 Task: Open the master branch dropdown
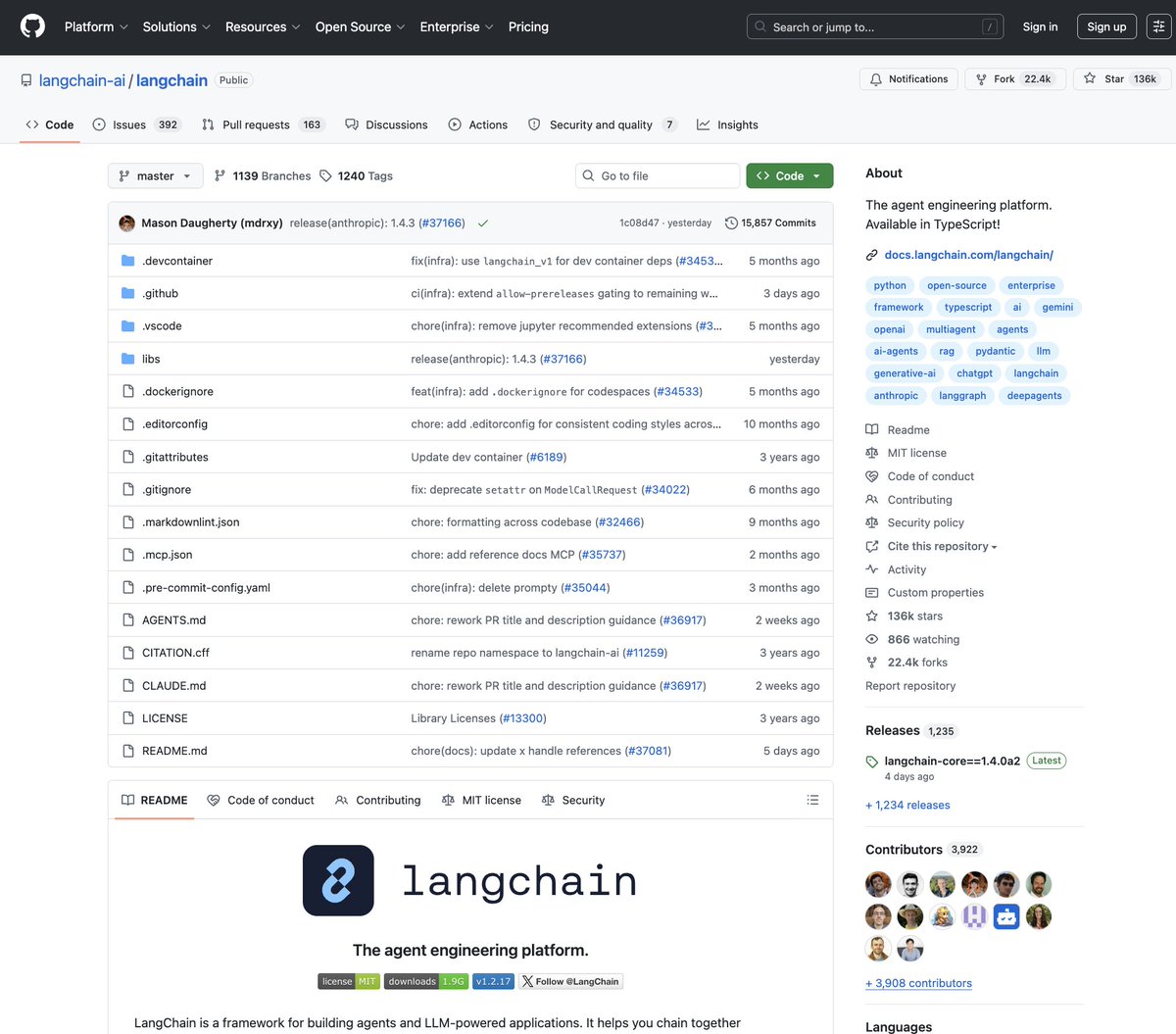156,176
